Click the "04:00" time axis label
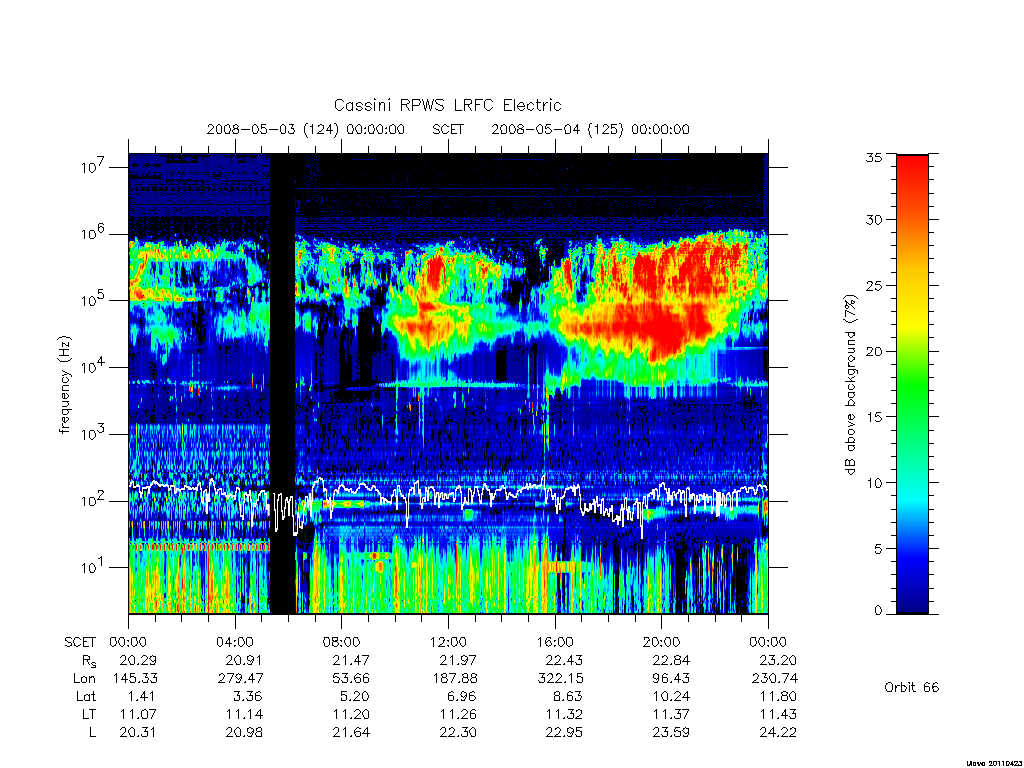 235,642
